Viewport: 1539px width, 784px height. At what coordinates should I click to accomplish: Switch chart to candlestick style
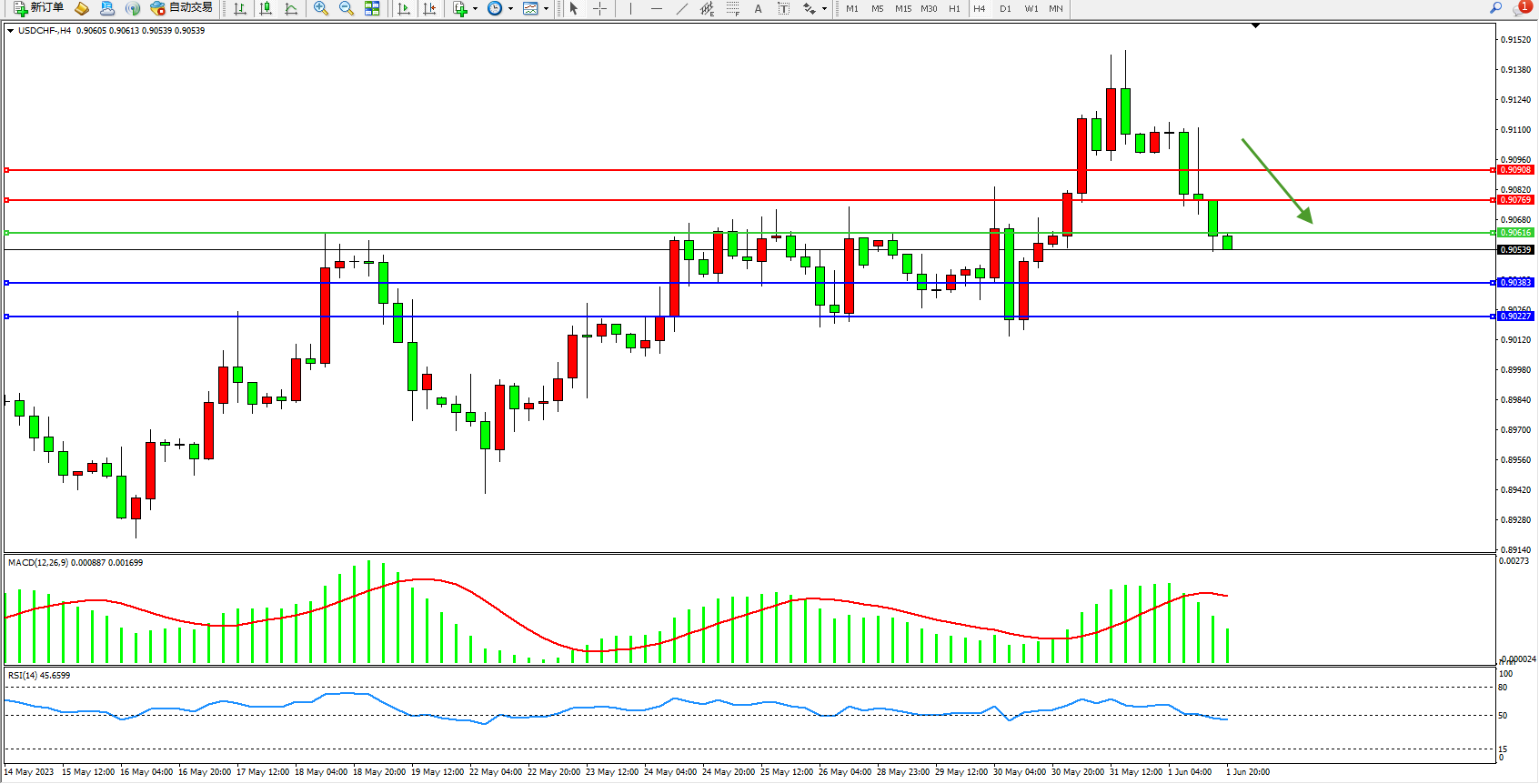pyautogui.click(x=266, y=9)
